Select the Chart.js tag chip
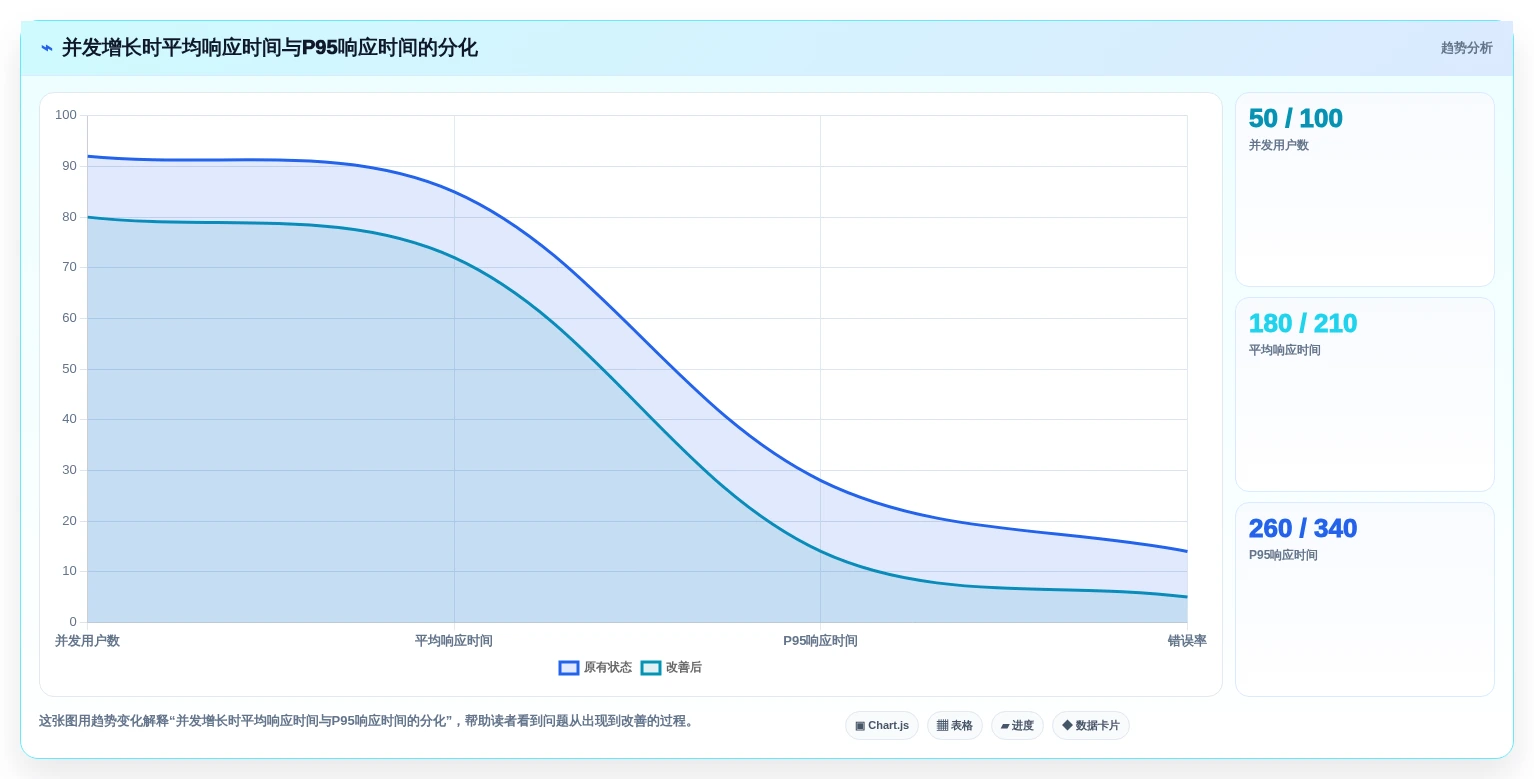Image resolution: width=1534 pixels, height=779 pixels. (882, 725)
